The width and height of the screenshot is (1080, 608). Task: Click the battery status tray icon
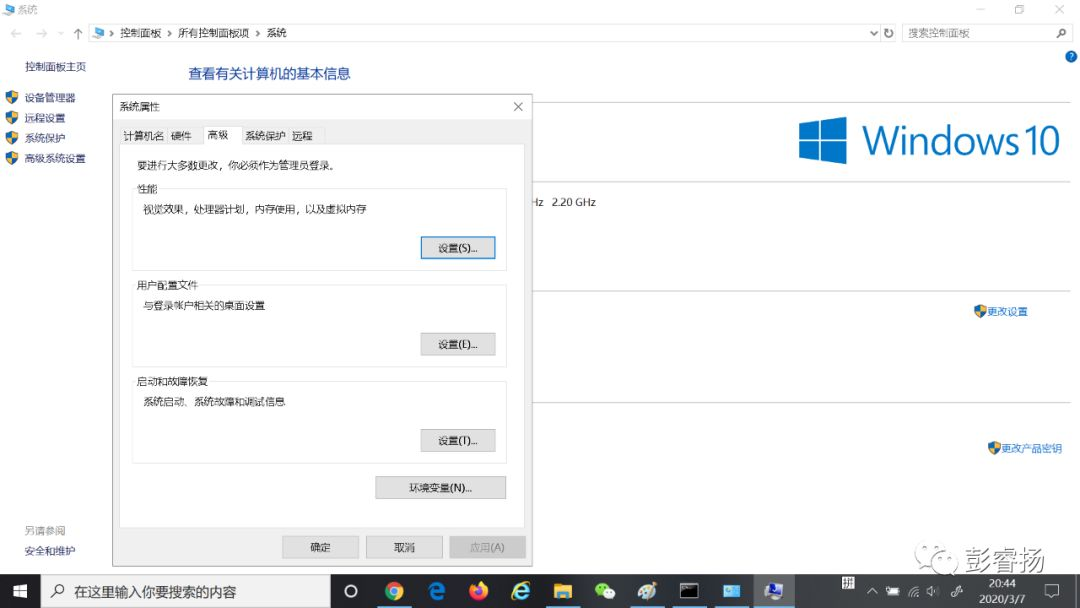point(893,591)
